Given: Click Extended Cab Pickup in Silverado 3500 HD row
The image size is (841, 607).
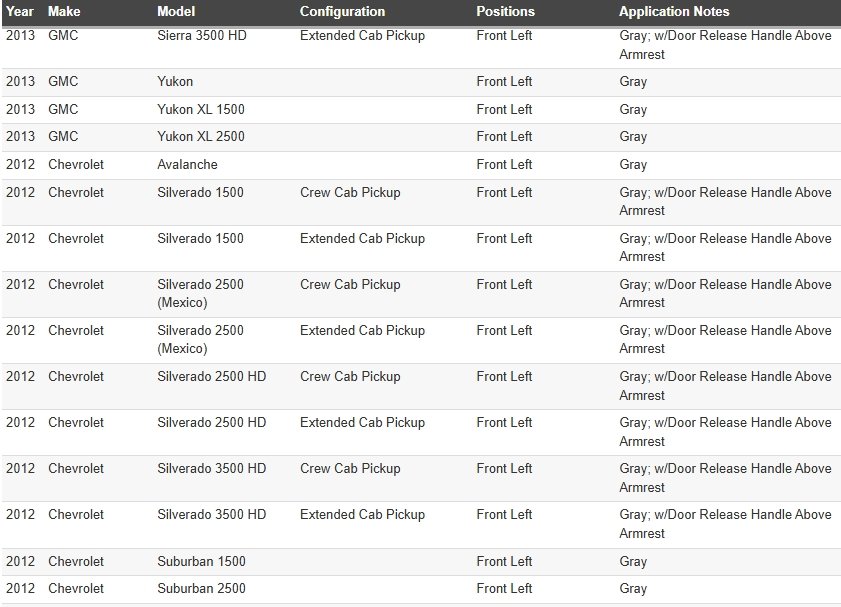Looking at the screenshot, I should point(362,514).
